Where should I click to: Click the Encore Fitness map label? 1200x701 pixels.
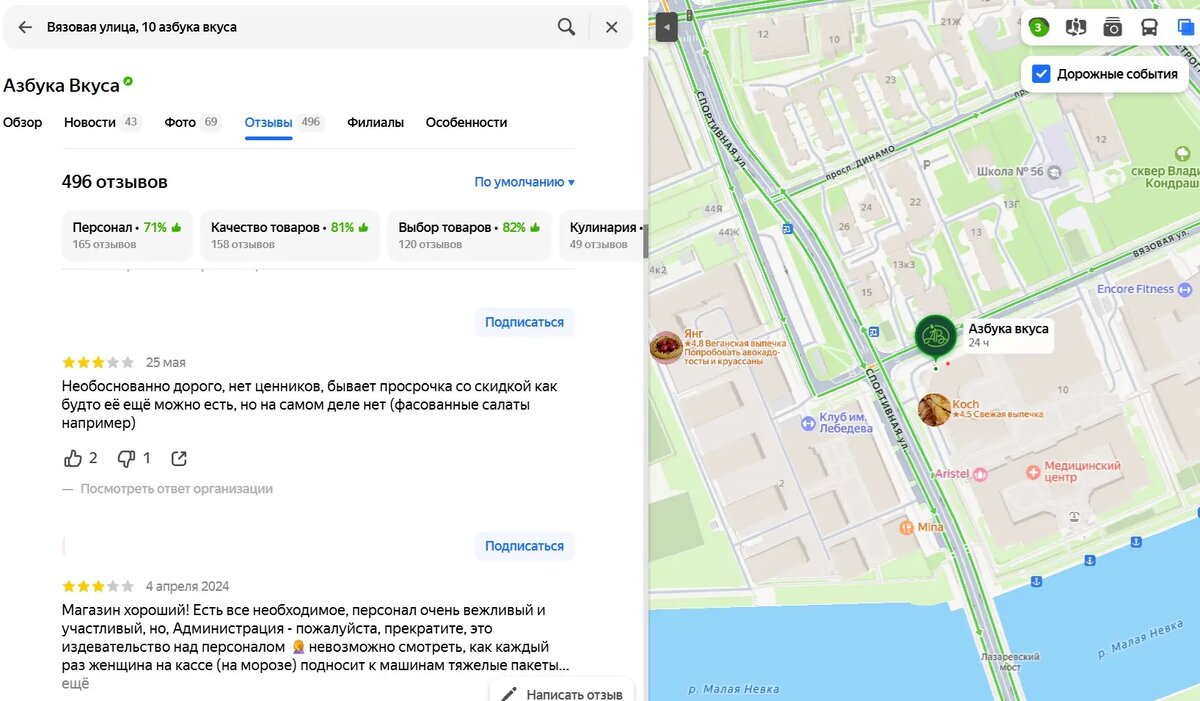click(x=1136, y=289)
